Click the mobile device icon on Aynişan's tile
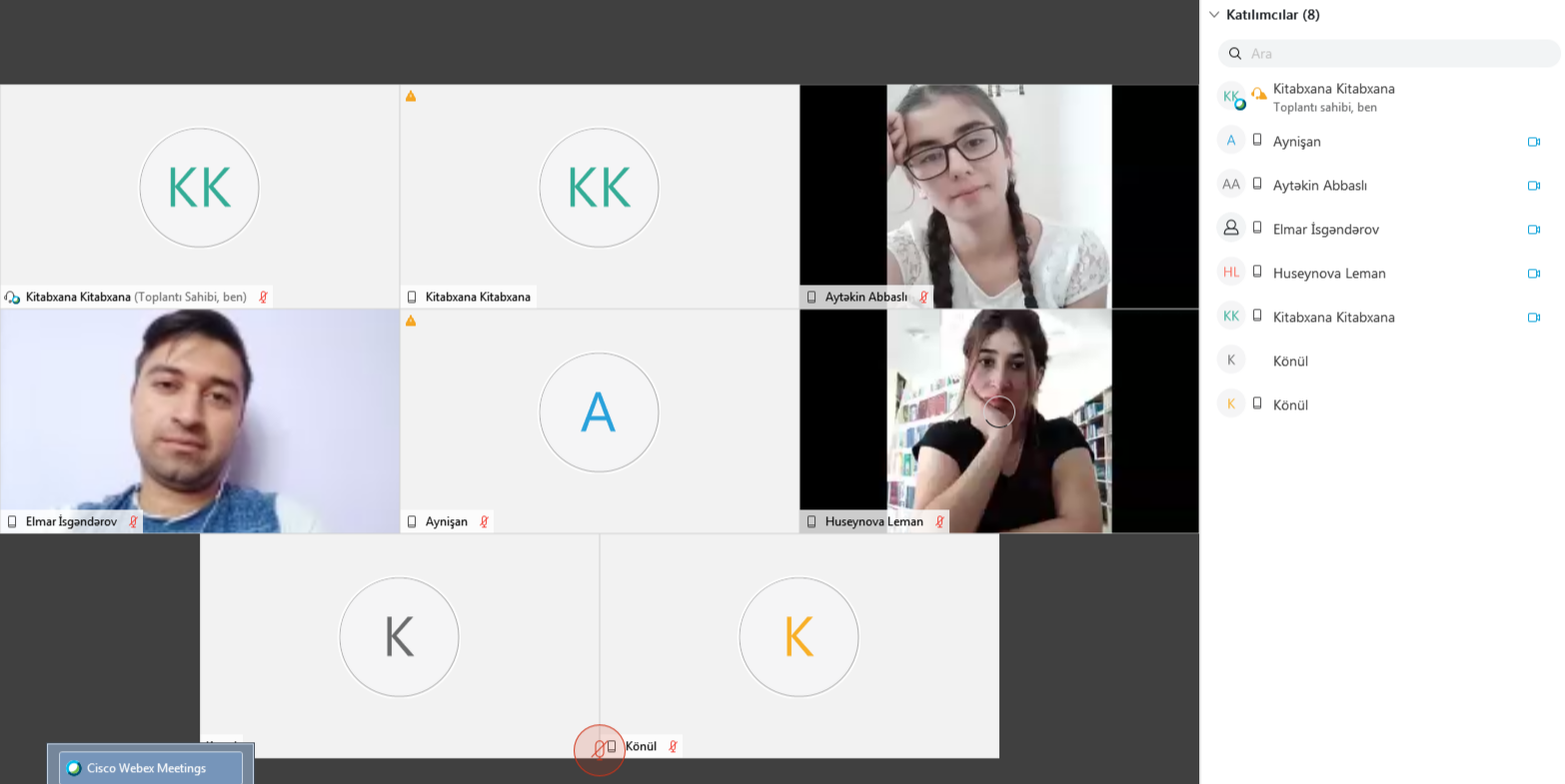 [412, 521]
